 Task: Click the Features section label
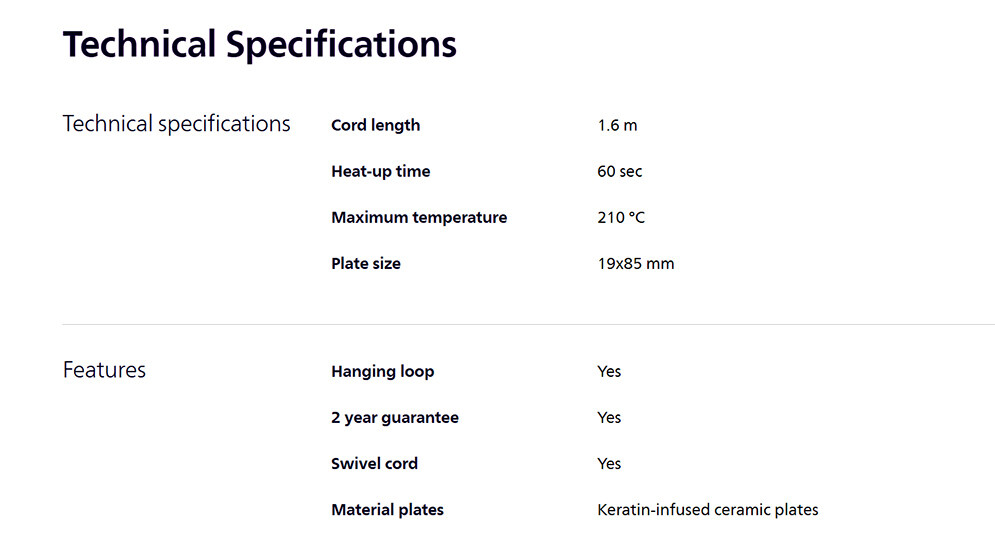point(104,370)
